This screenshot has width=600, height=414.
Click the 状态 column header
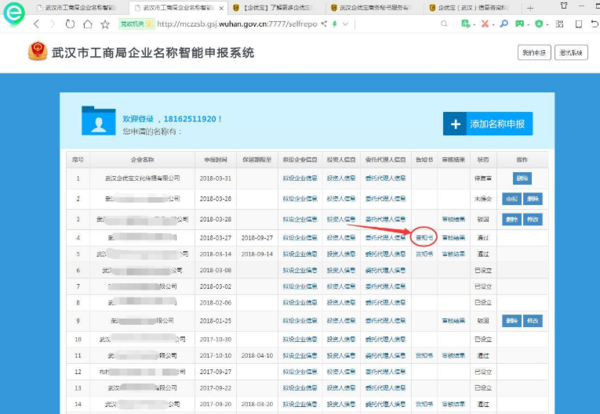(483, 160)
